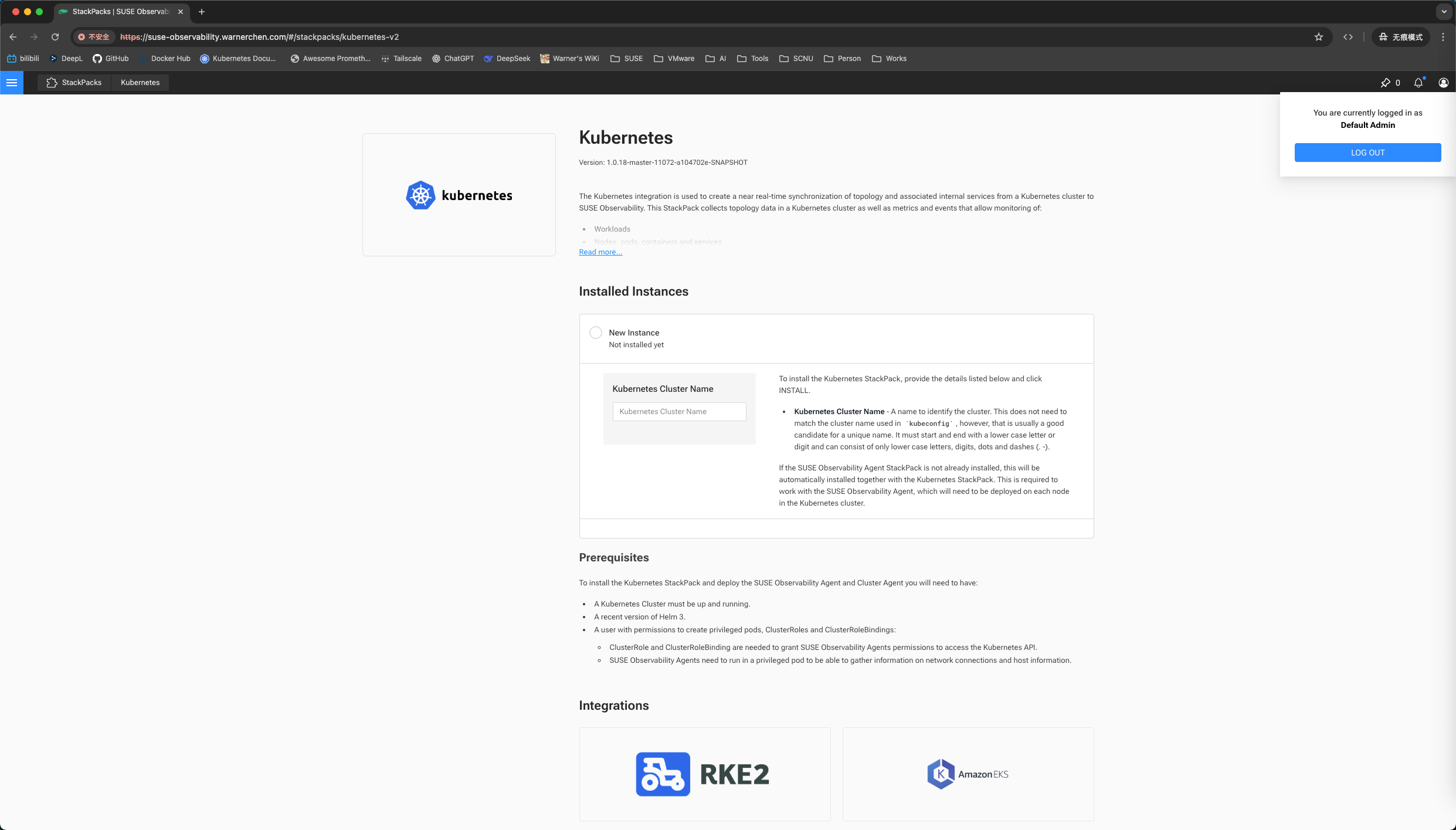Bookmark page with star icon

point(1319,37)
